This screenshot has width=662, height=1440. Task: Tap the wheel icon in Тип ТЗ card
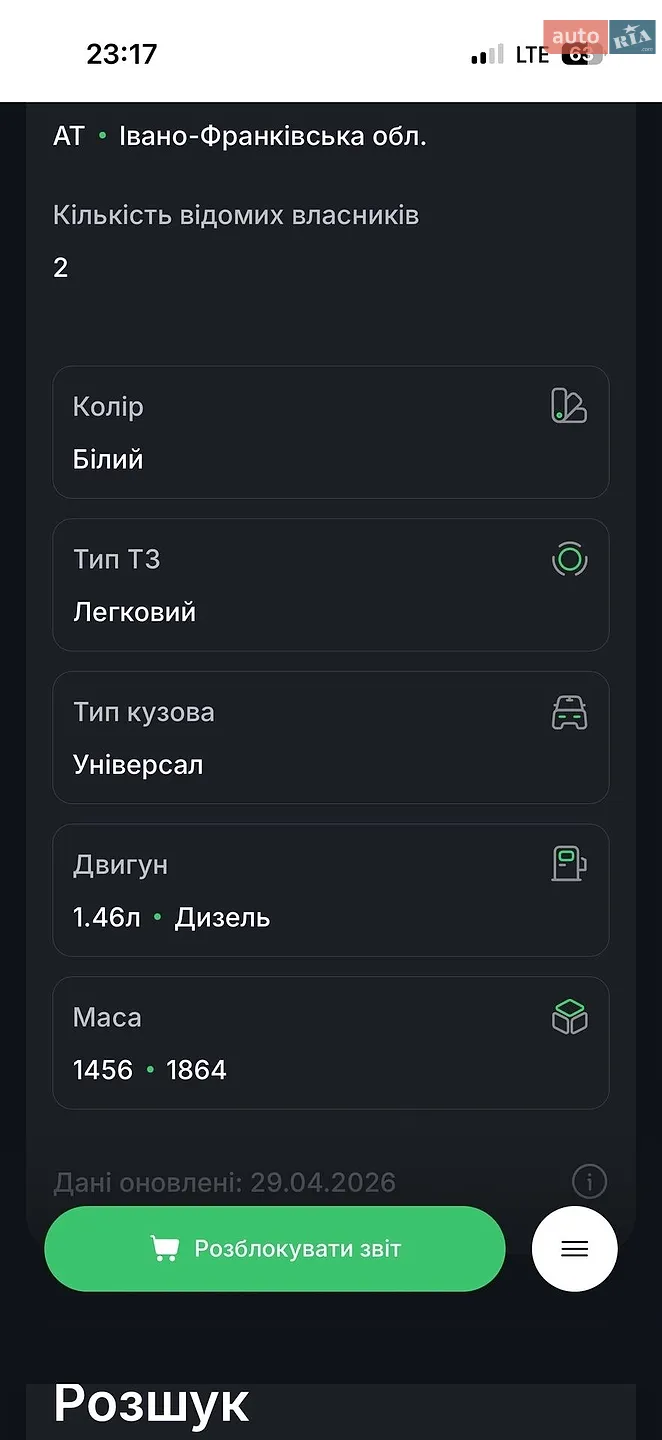(569, 559)
